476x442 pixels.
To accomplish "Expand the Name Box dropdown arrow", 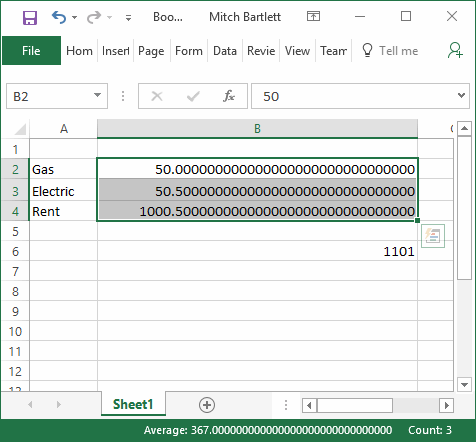I will coord(97,96).
